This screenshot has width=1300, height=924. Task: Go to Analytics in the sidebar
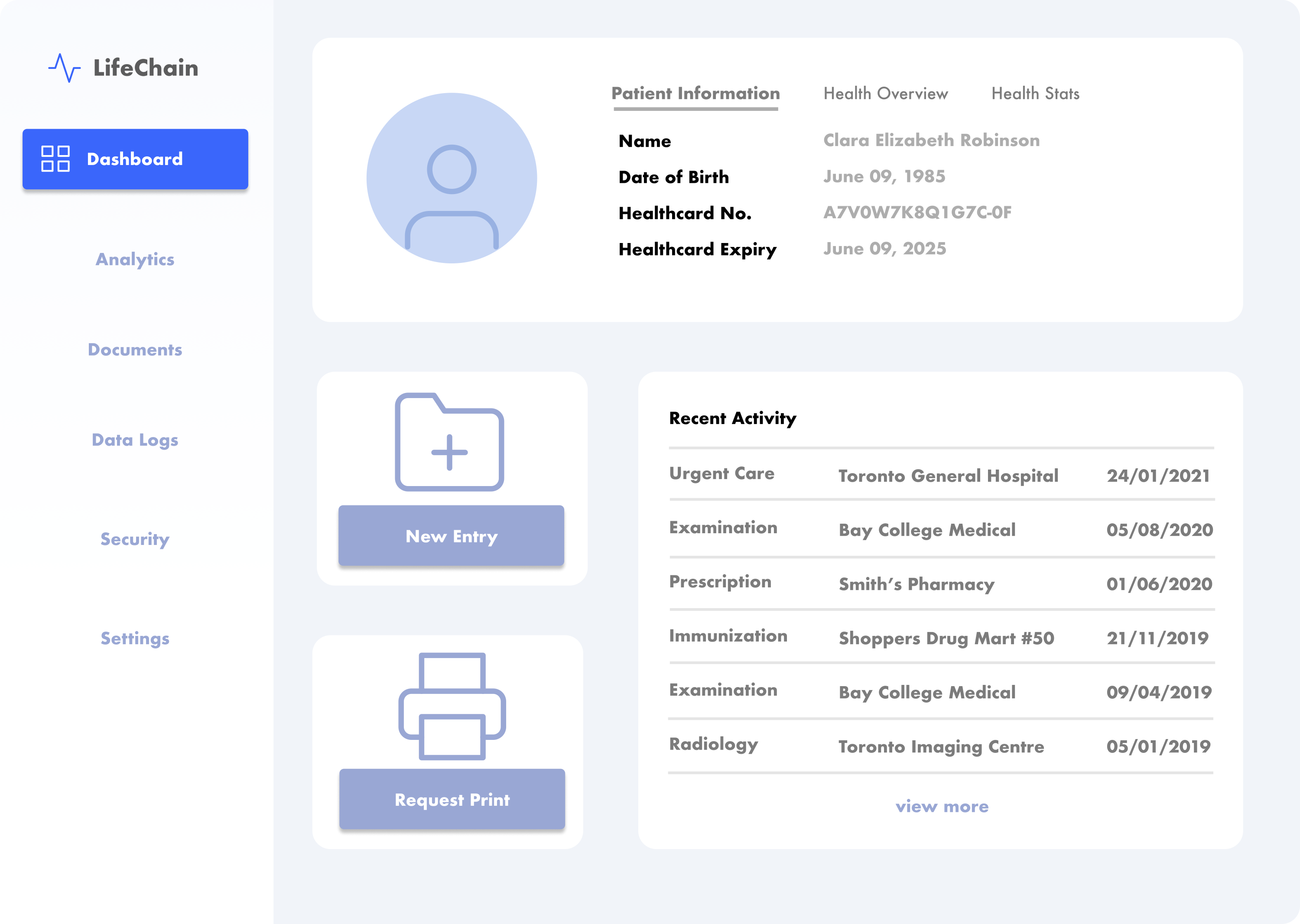click(x=135, y=259)
